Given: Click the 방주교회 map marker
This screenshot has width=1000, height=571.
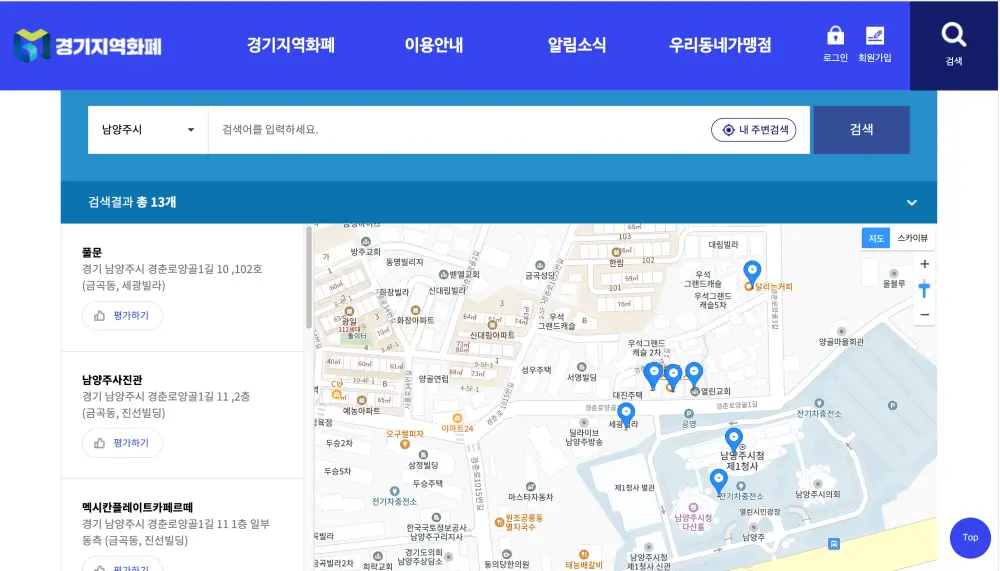Looking at the screenshot, I should (365, 242).
